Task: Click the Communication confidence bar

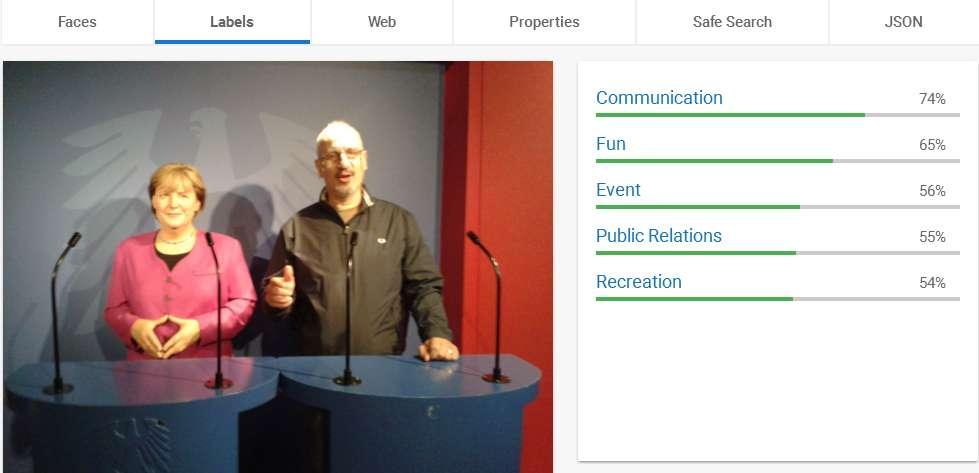Action: tap(776, 115)
